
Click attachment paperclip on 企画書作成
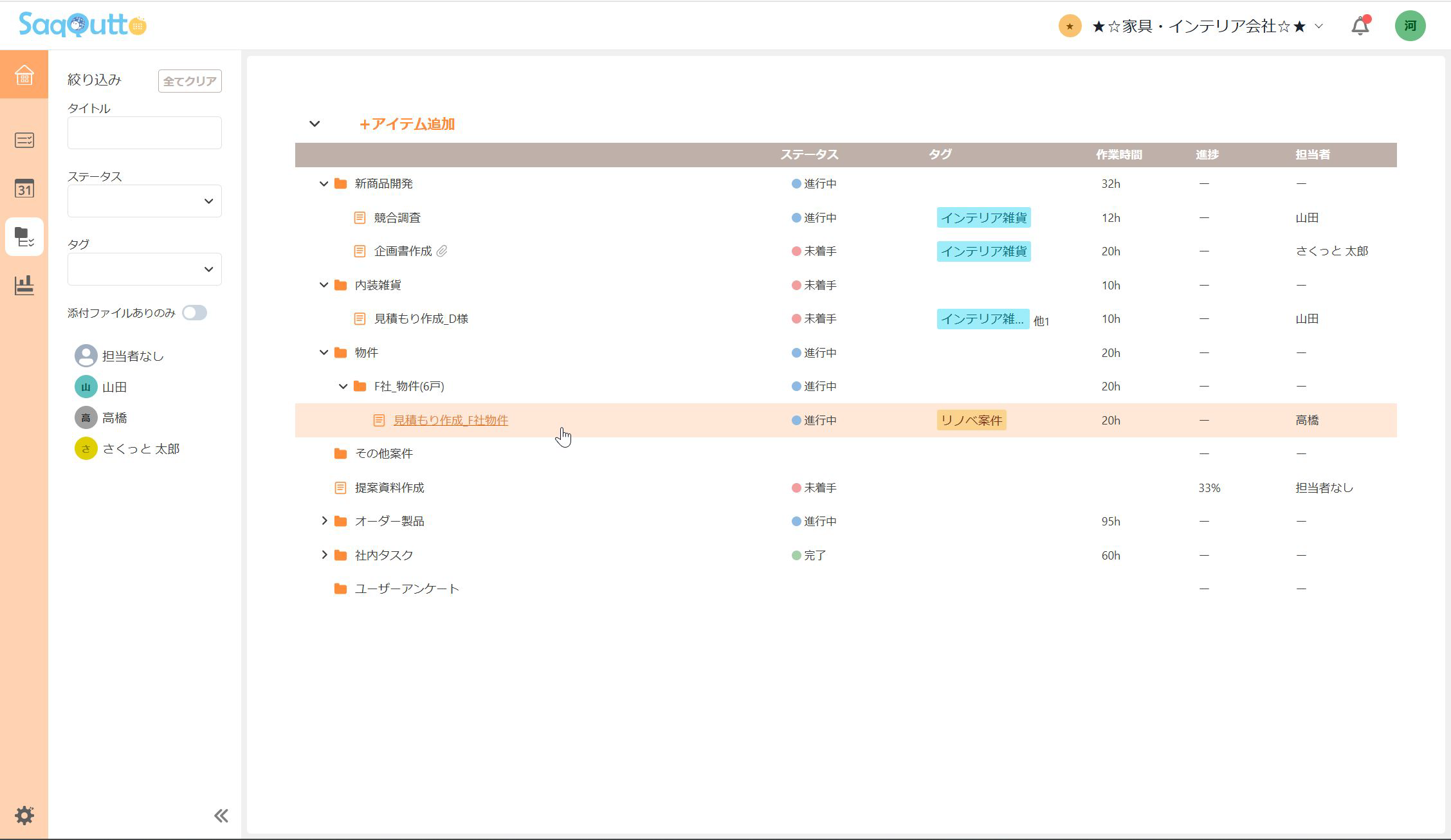point(442,251)
